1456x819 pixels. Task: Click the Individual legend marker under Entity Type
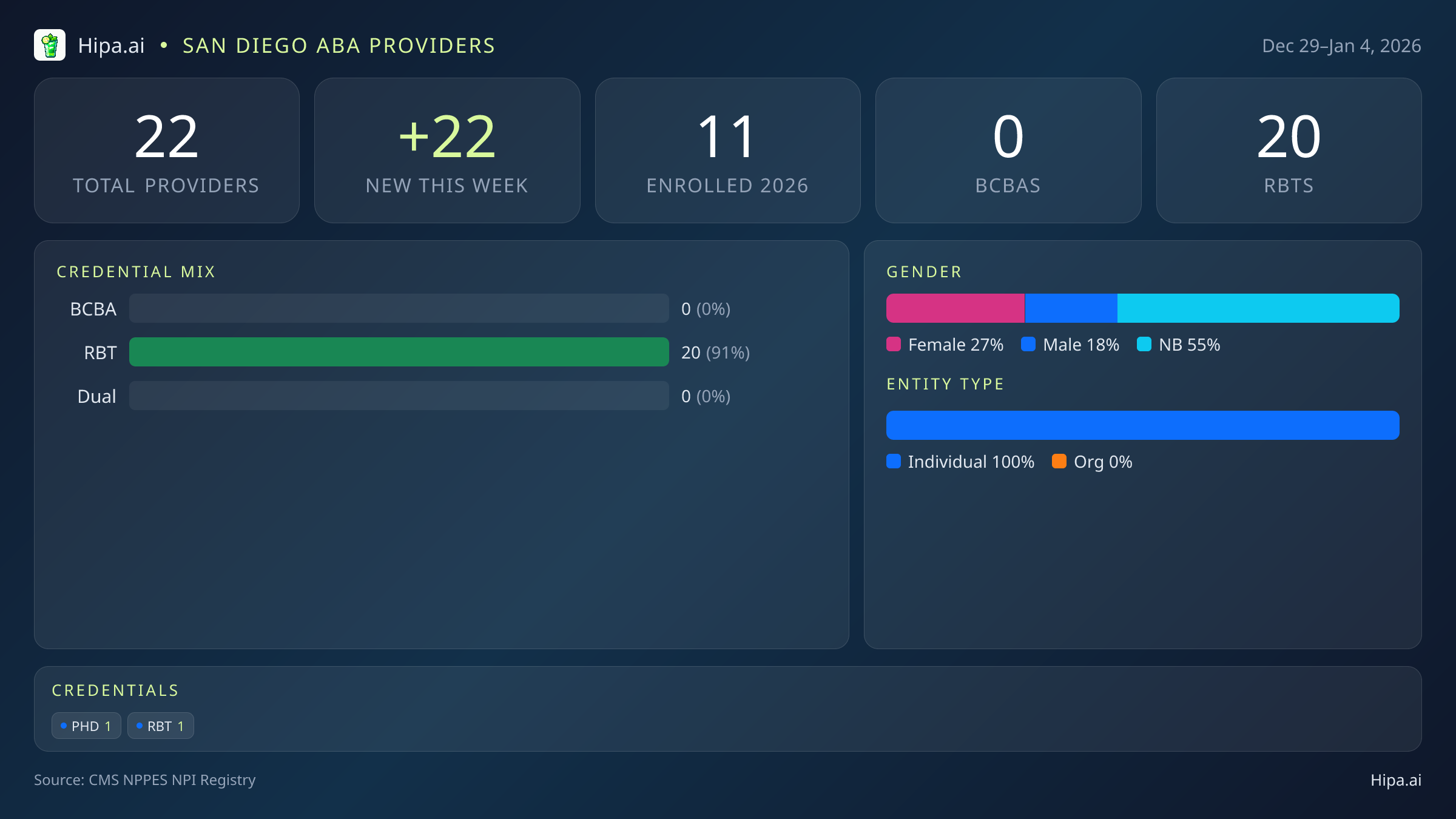coord(894,462)
